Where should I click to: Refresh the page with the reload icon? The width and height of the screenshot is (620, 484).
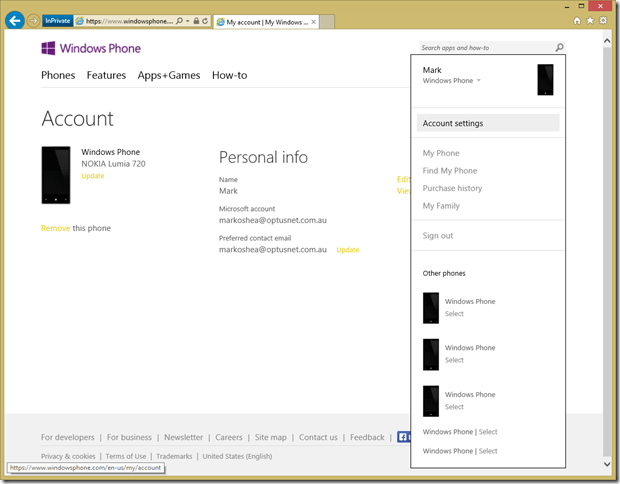click(205, 21)
